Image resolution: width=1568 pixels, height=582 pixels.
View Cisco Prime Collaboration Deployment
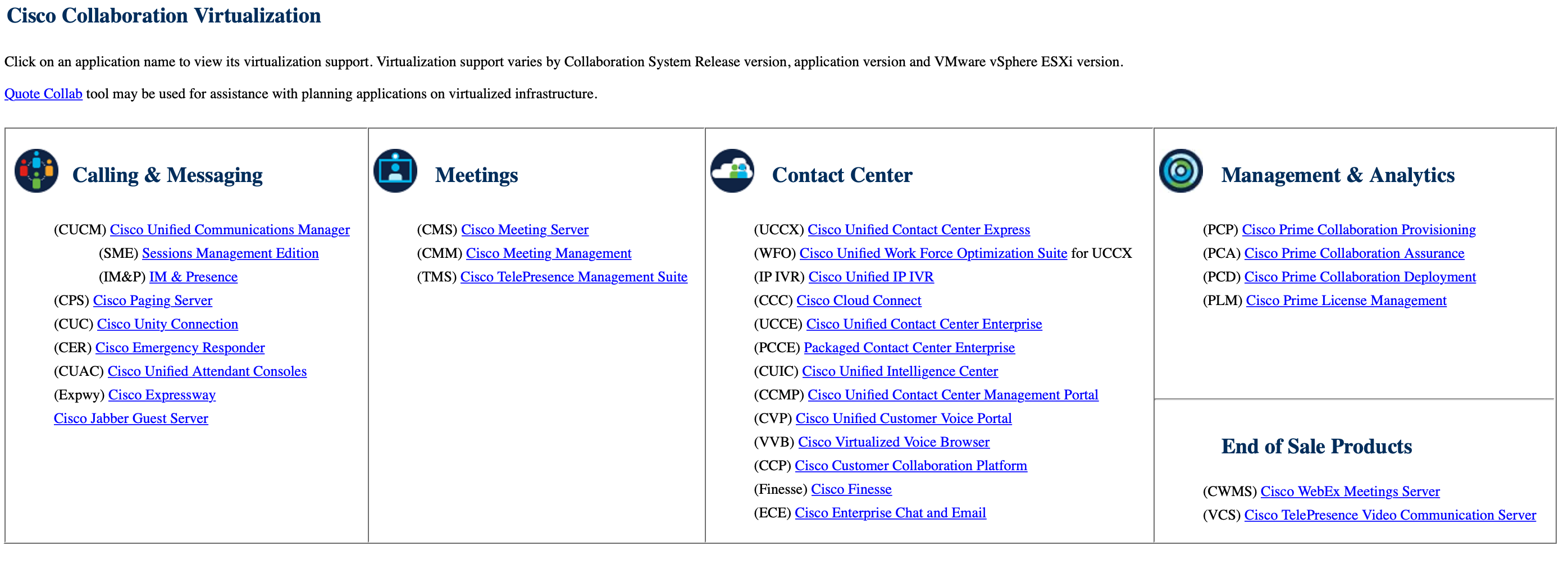tap(1359, 276)
